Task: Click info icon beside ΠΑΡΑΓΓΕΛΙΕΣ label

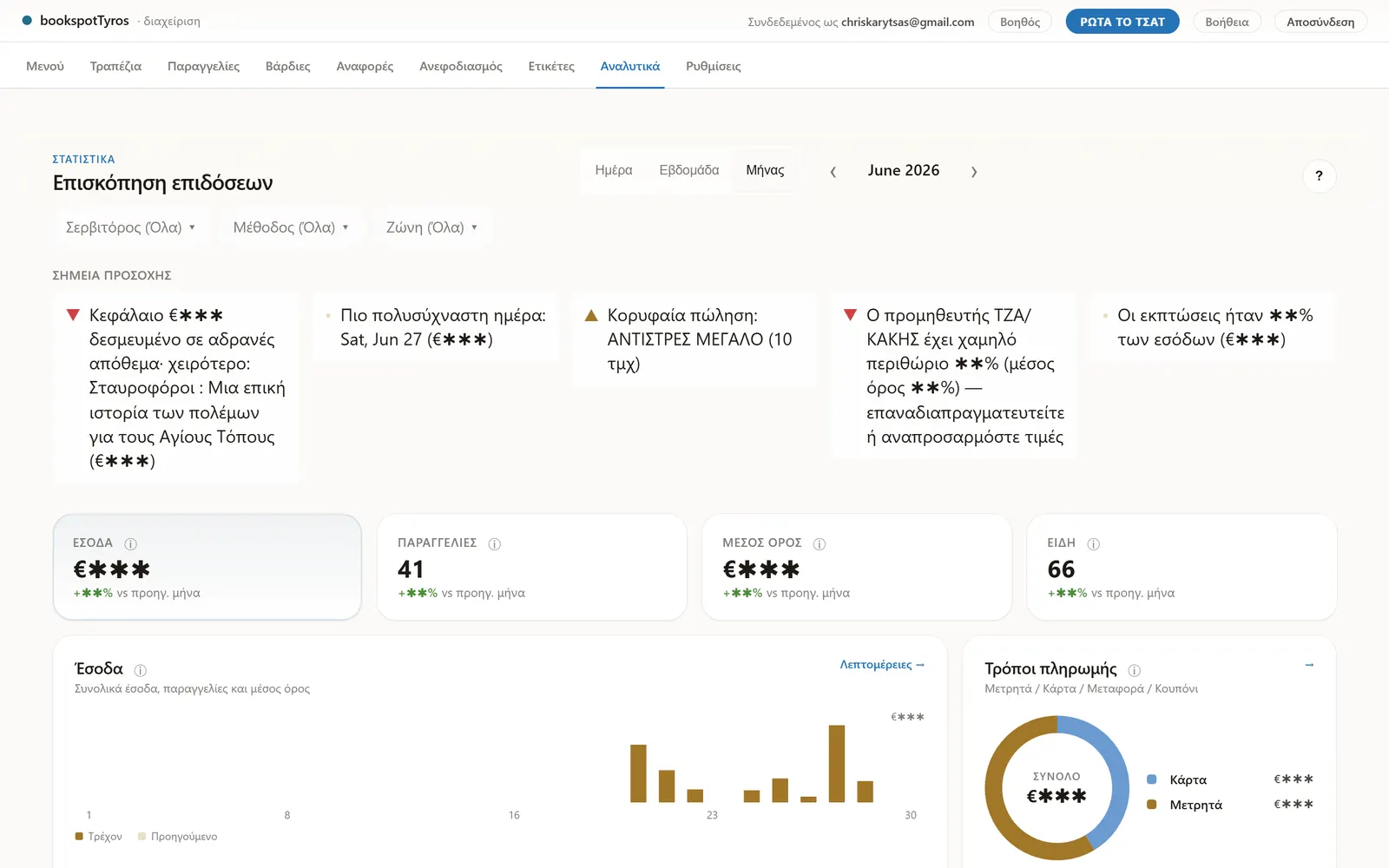Action: 495,544
